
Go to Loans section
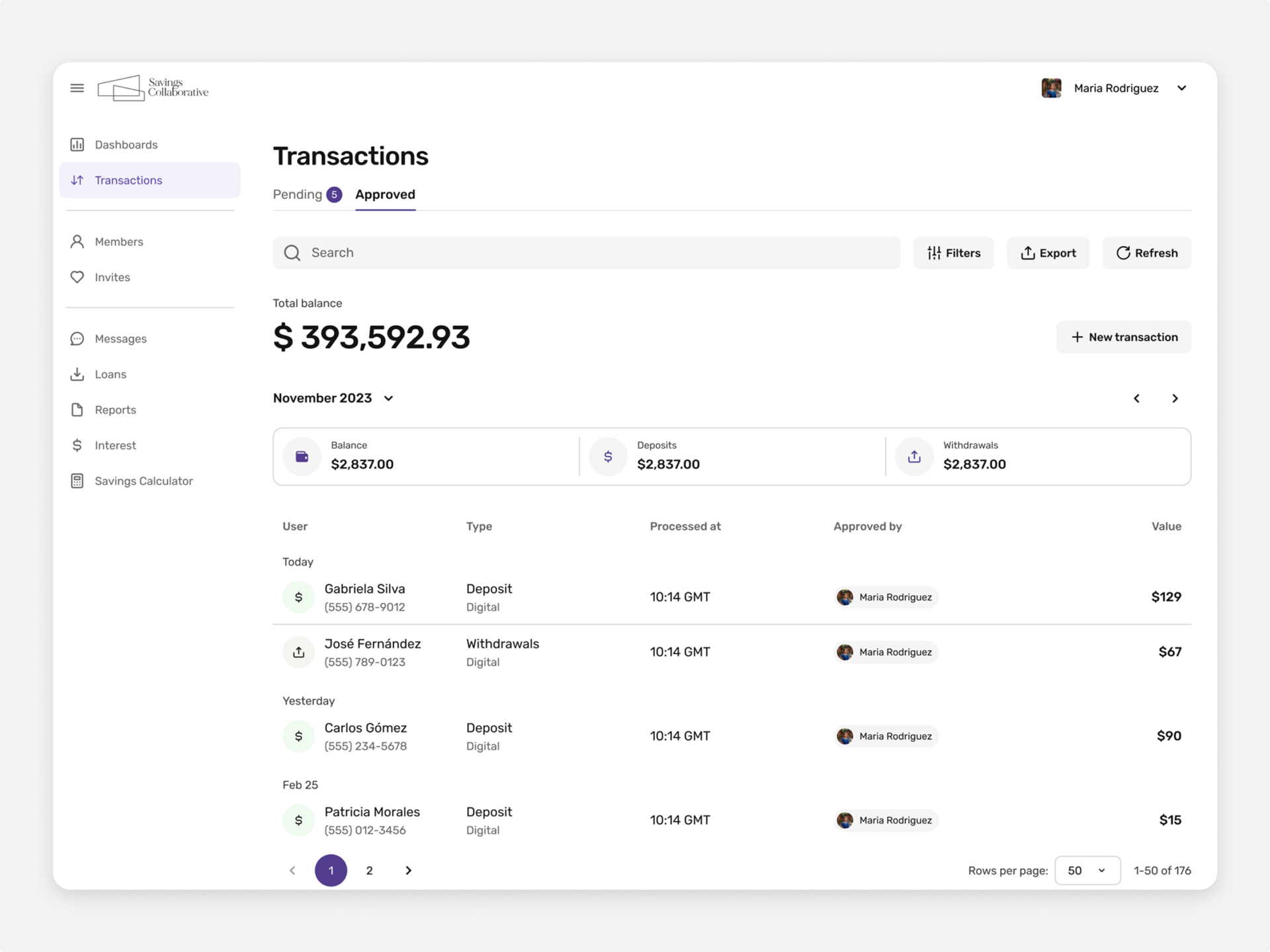(110, 374)
